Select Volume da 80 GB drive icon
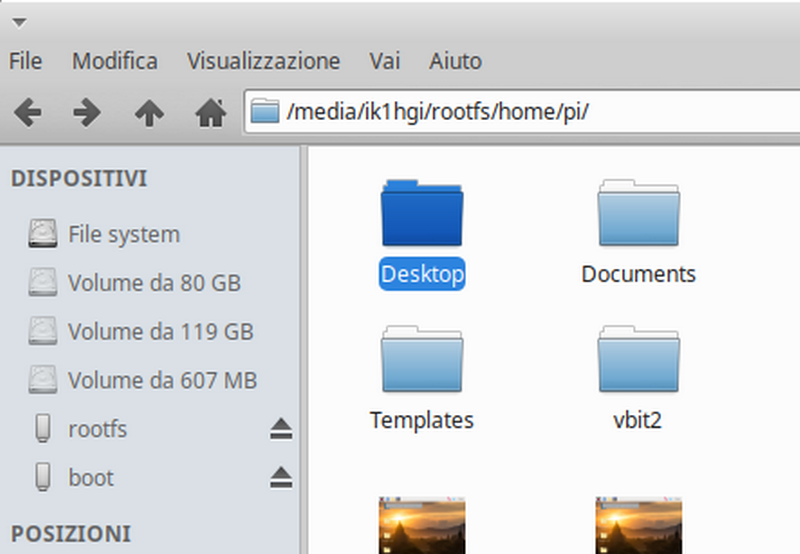Image resolution: width=800 pixels, height=554 pixels. click(x=43, y=282)
